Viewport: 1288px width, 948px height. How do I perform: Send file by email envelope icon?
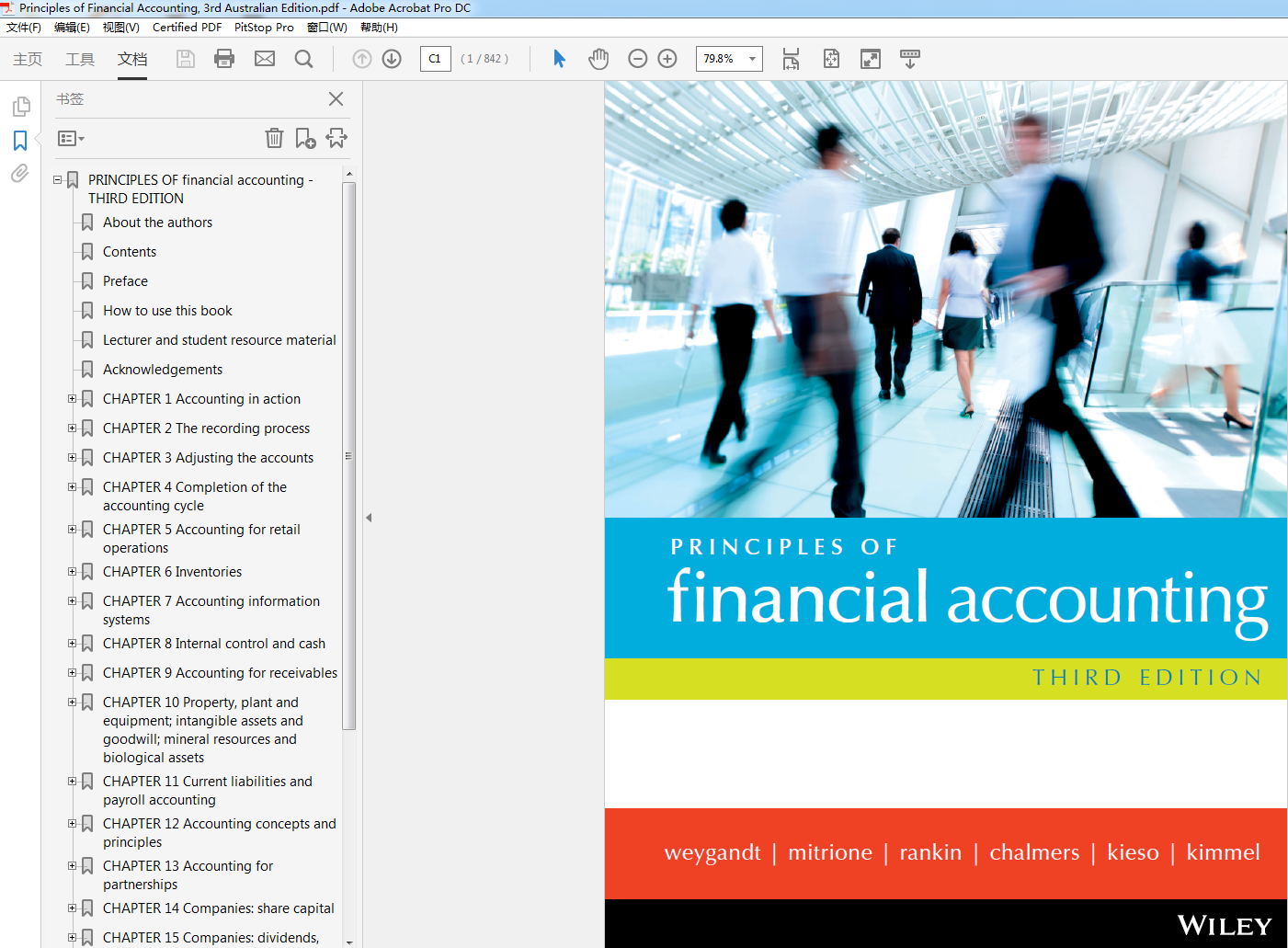click(265, 59)
